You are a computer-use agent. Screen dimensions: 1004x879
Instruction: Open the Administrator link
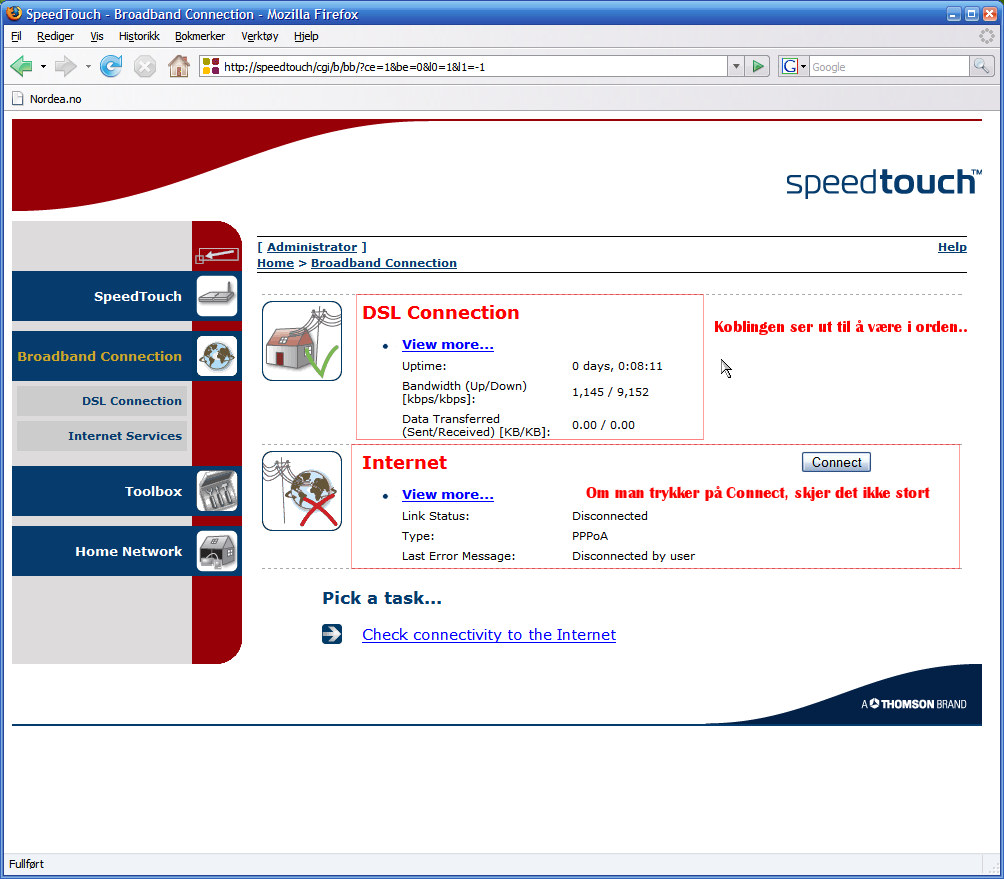312,247
